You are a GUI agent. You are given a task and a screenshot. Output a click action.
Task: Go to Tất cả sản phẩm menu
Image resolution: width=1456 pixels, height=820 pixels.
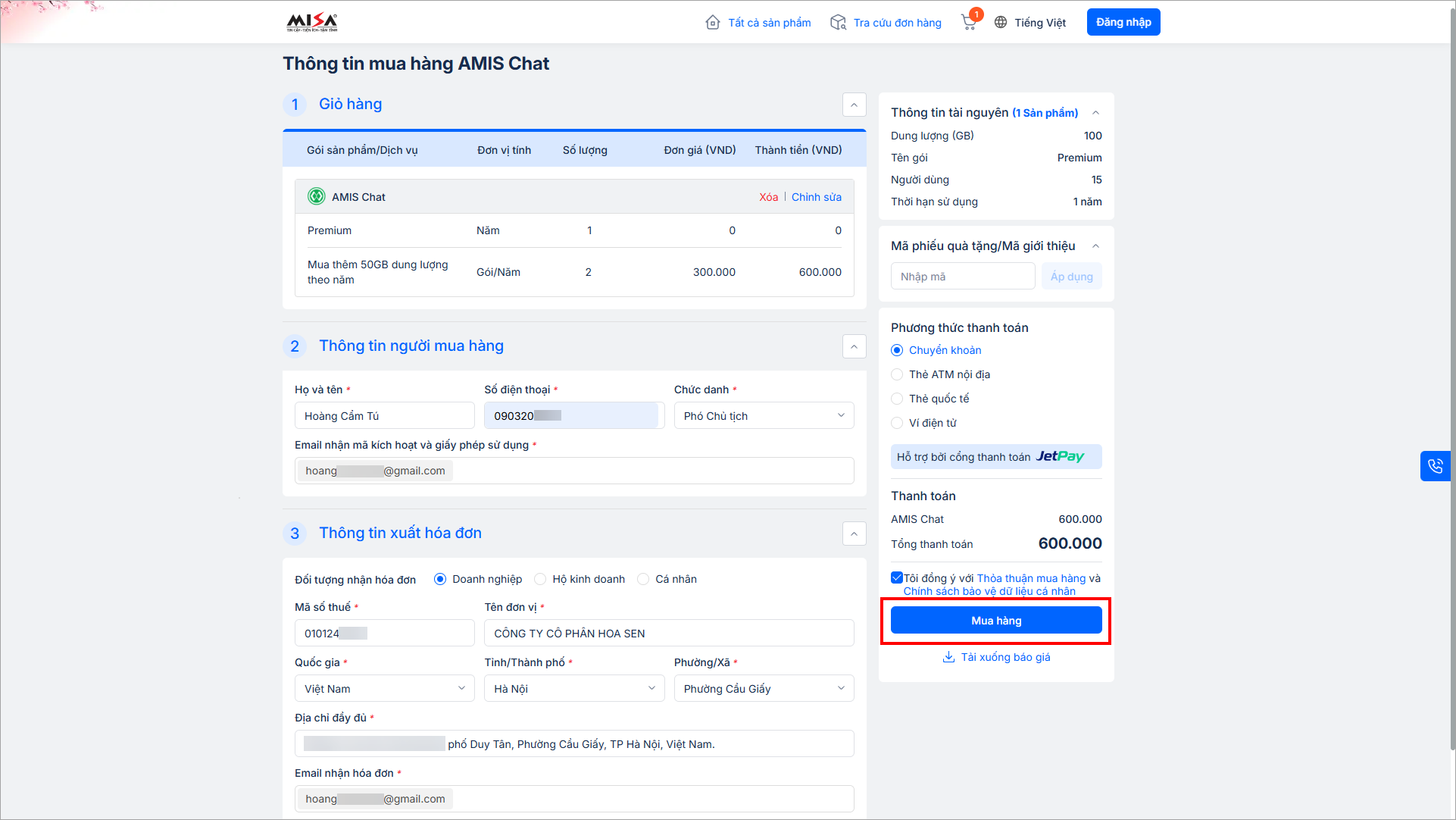pyautogui.click(x=769, y=23)
